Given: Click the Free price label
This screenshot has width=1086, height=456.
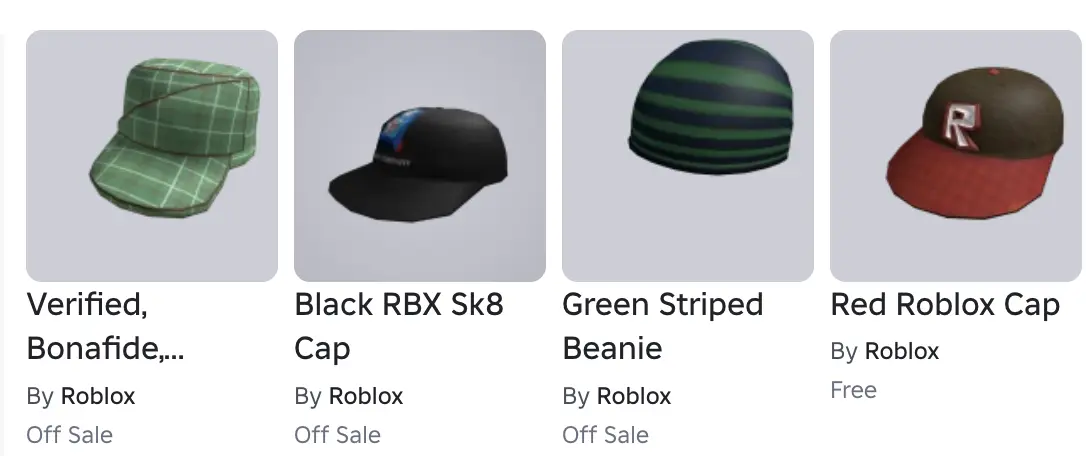Looking at the screenshot, I should tap(853, 390).
